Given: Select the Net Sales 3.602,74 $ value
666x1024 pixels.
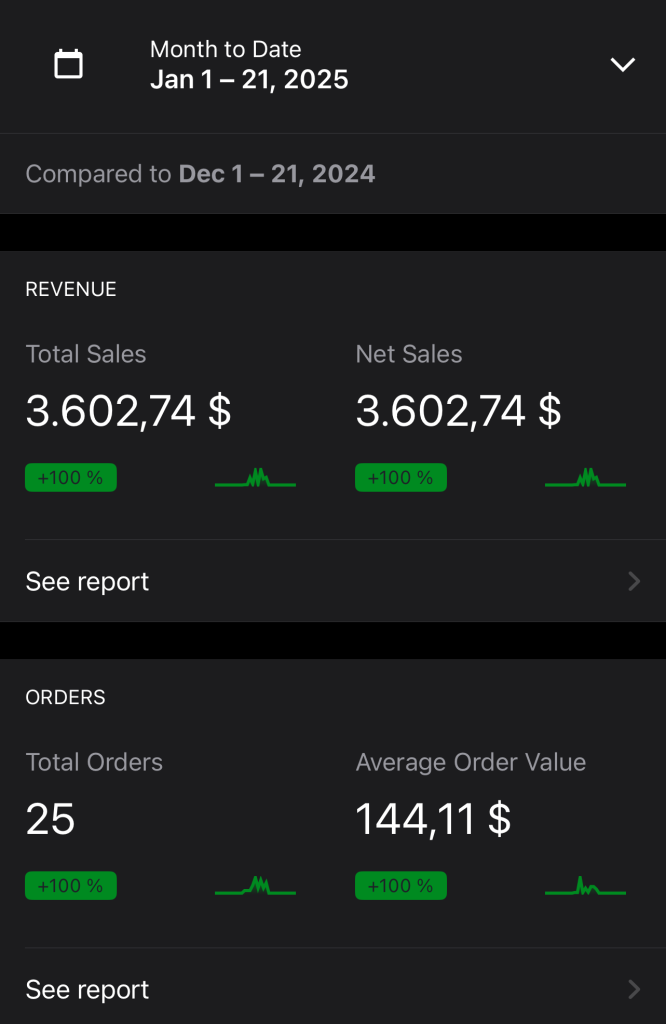Looking at the screenshot, I should (458, 411).
